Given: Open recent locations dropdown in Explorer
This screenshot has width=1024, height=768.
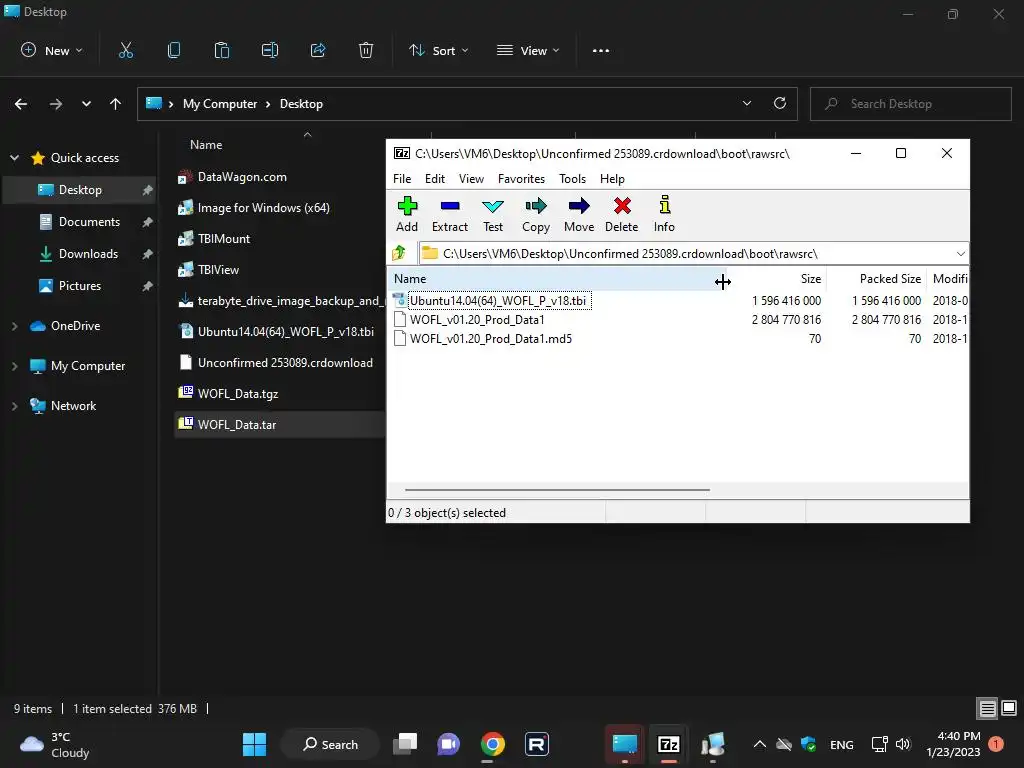Looking at the screenshot, I should pyautogui.click(x=86, y=104).
